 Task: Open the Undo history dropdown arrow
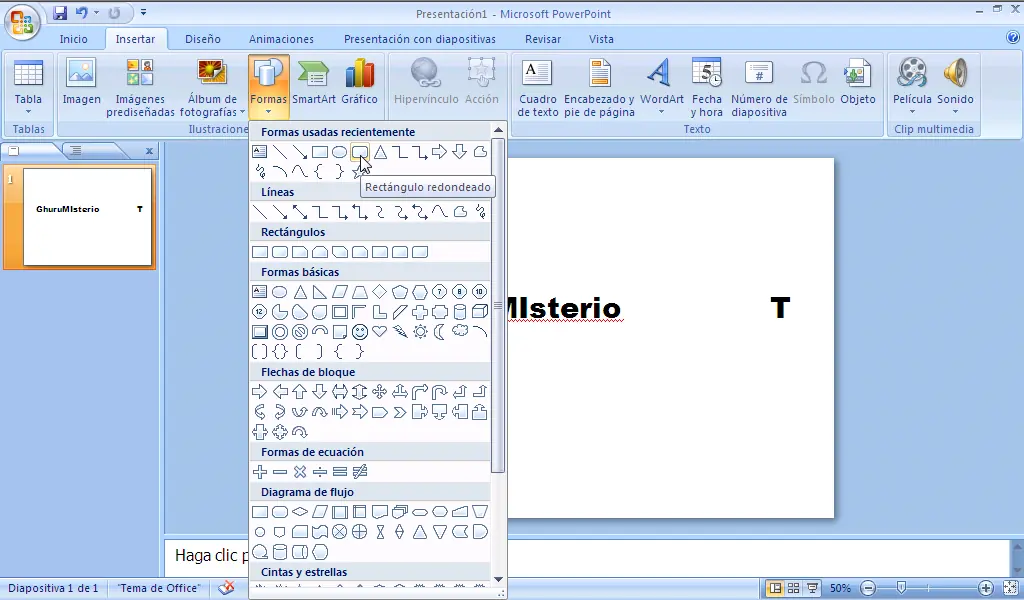[x=96, y=12]
